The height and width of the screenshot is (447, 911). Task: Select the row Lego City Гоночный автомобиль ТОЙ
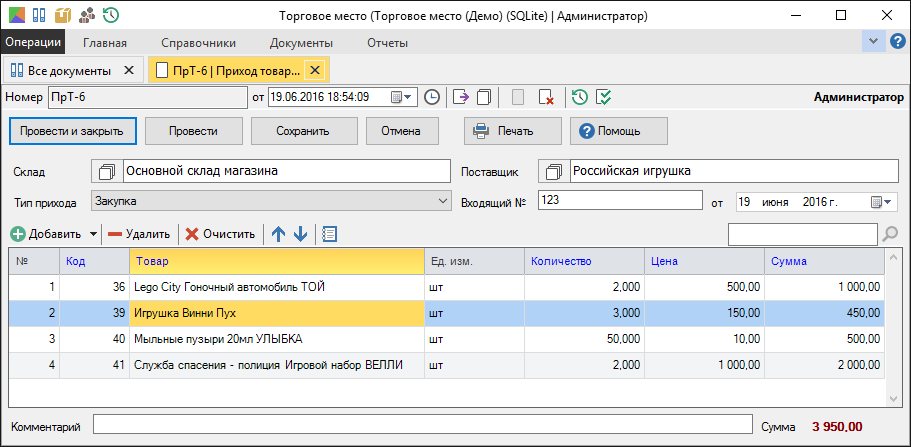coord(447,287)
